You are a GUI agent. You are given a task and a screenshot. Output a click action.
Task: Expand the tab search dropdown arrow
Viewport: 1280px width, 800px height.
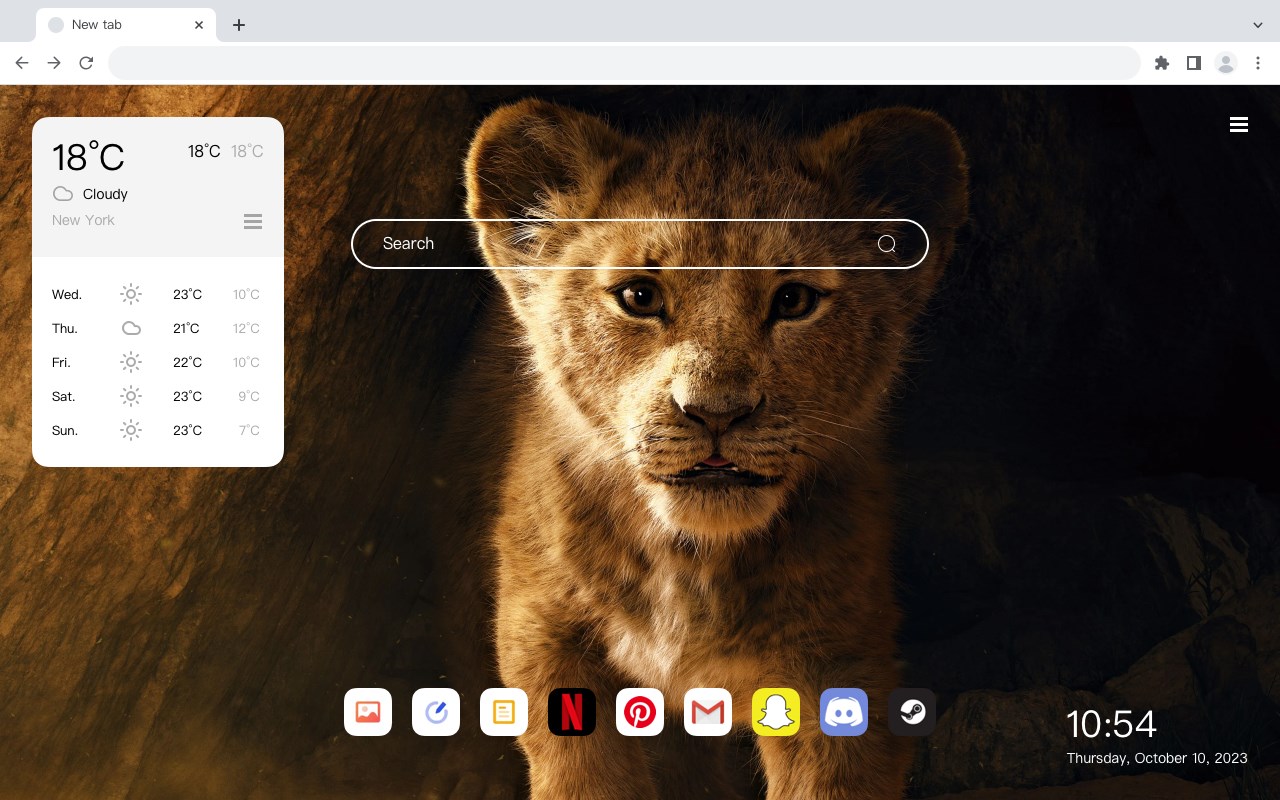point(1258,25)
